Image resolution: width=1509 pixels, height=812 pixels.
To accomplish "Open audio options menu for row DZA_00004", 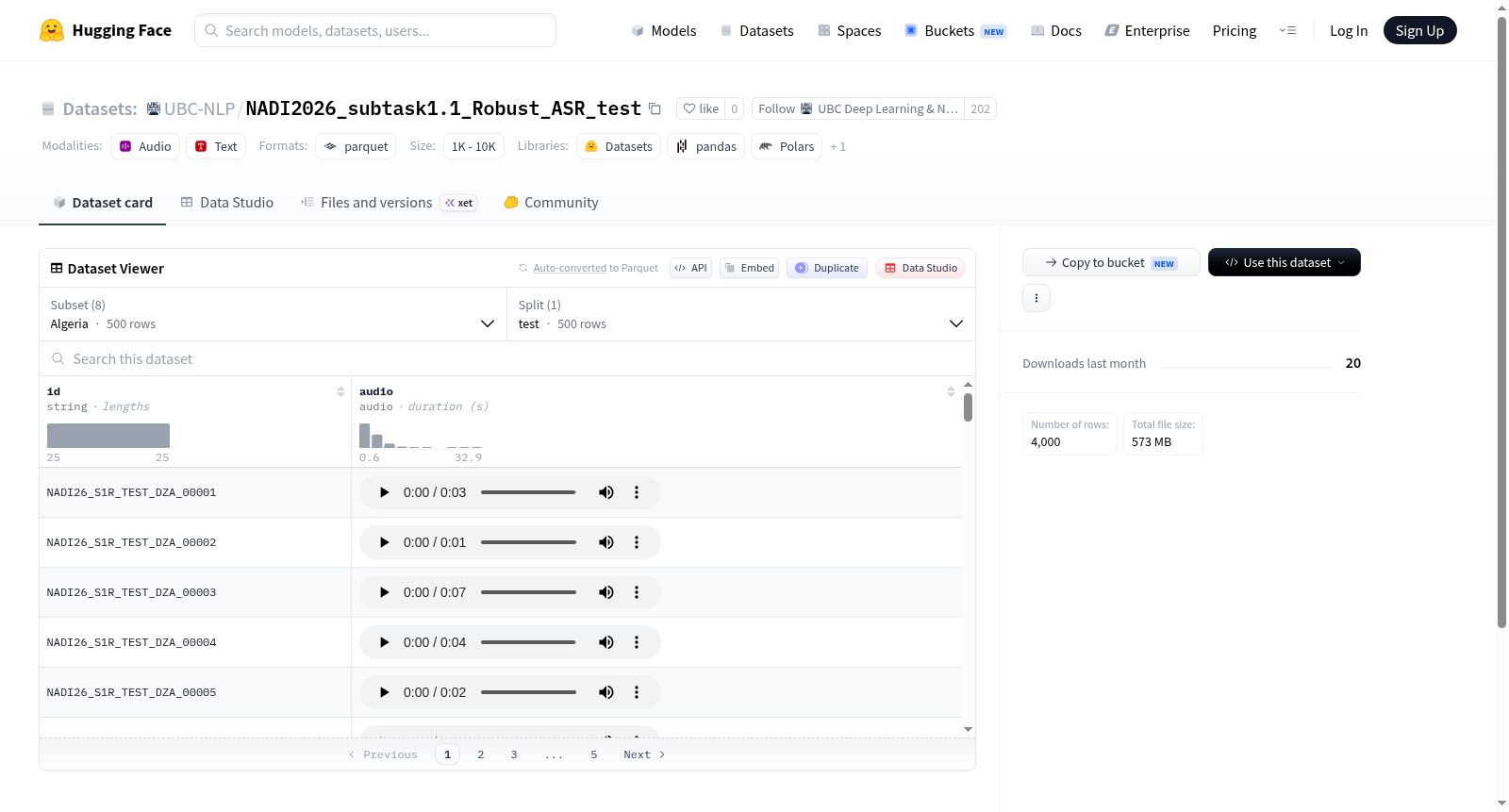I will pyautogui.click(x=637, y=642).
